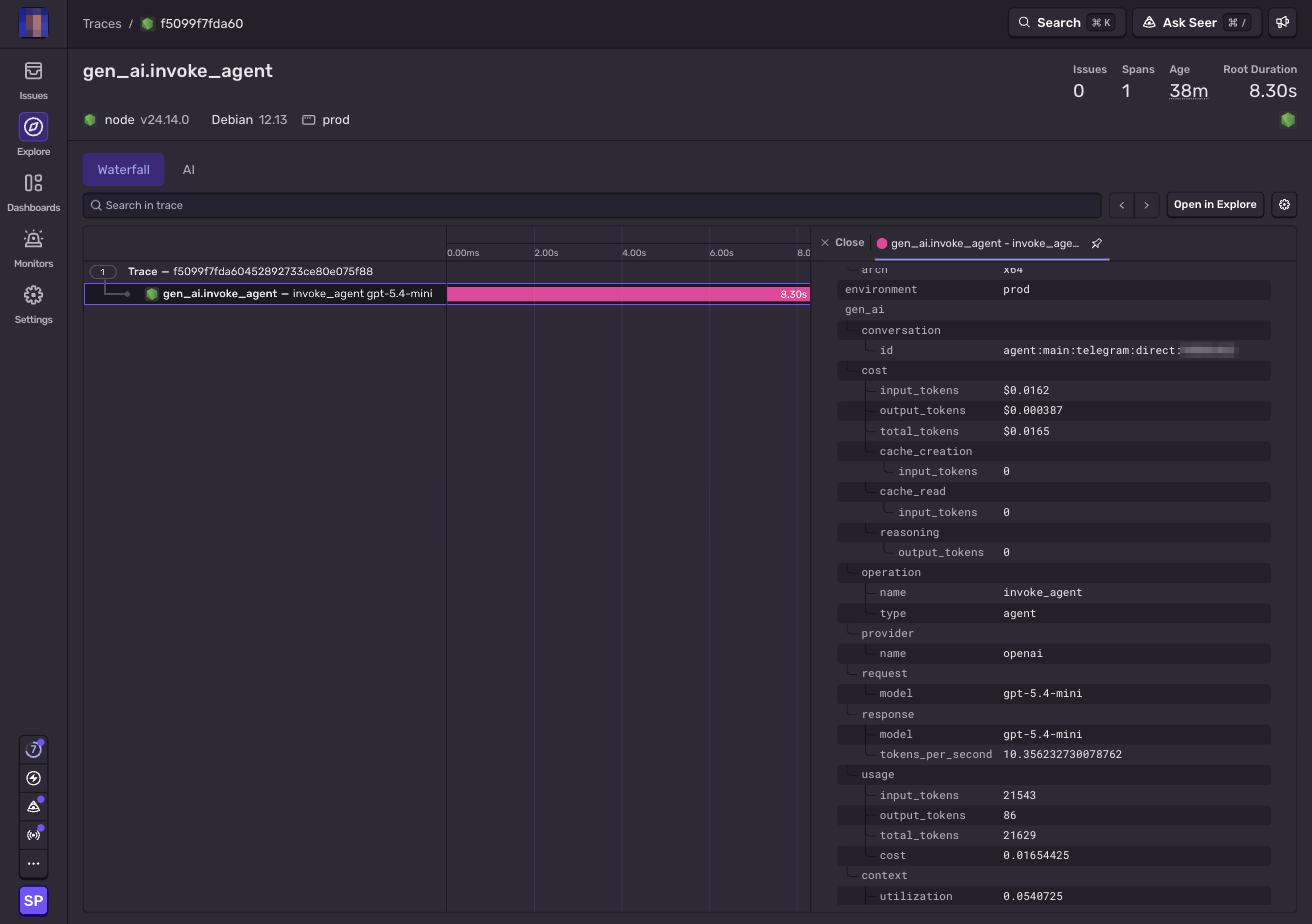Click the lightning bolt sidebar icon
Screen dimensions: 1312x924
tap(33, 778)
